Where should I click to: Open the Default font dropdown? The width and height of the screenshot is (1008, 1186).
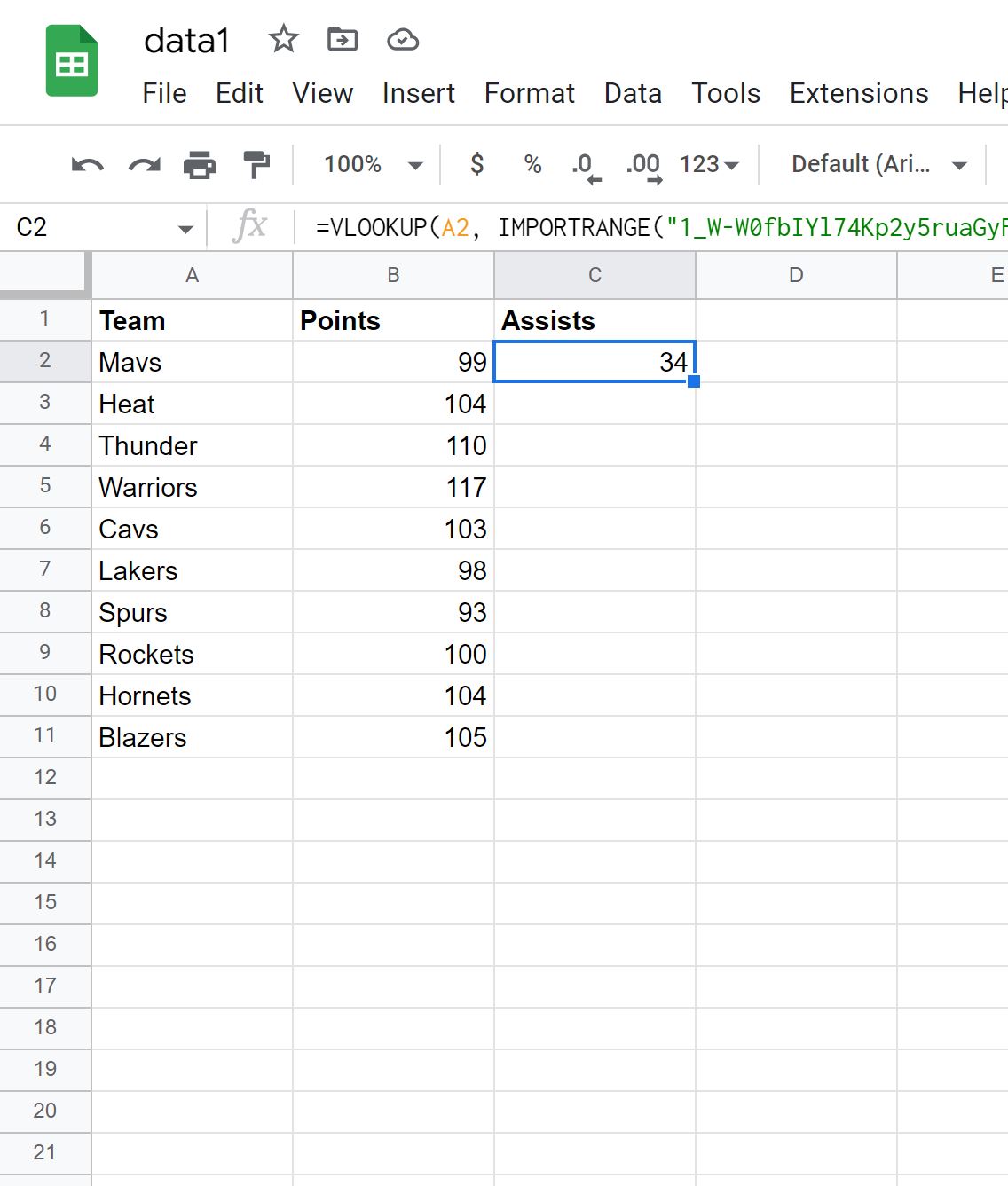(x=874, y=164)
